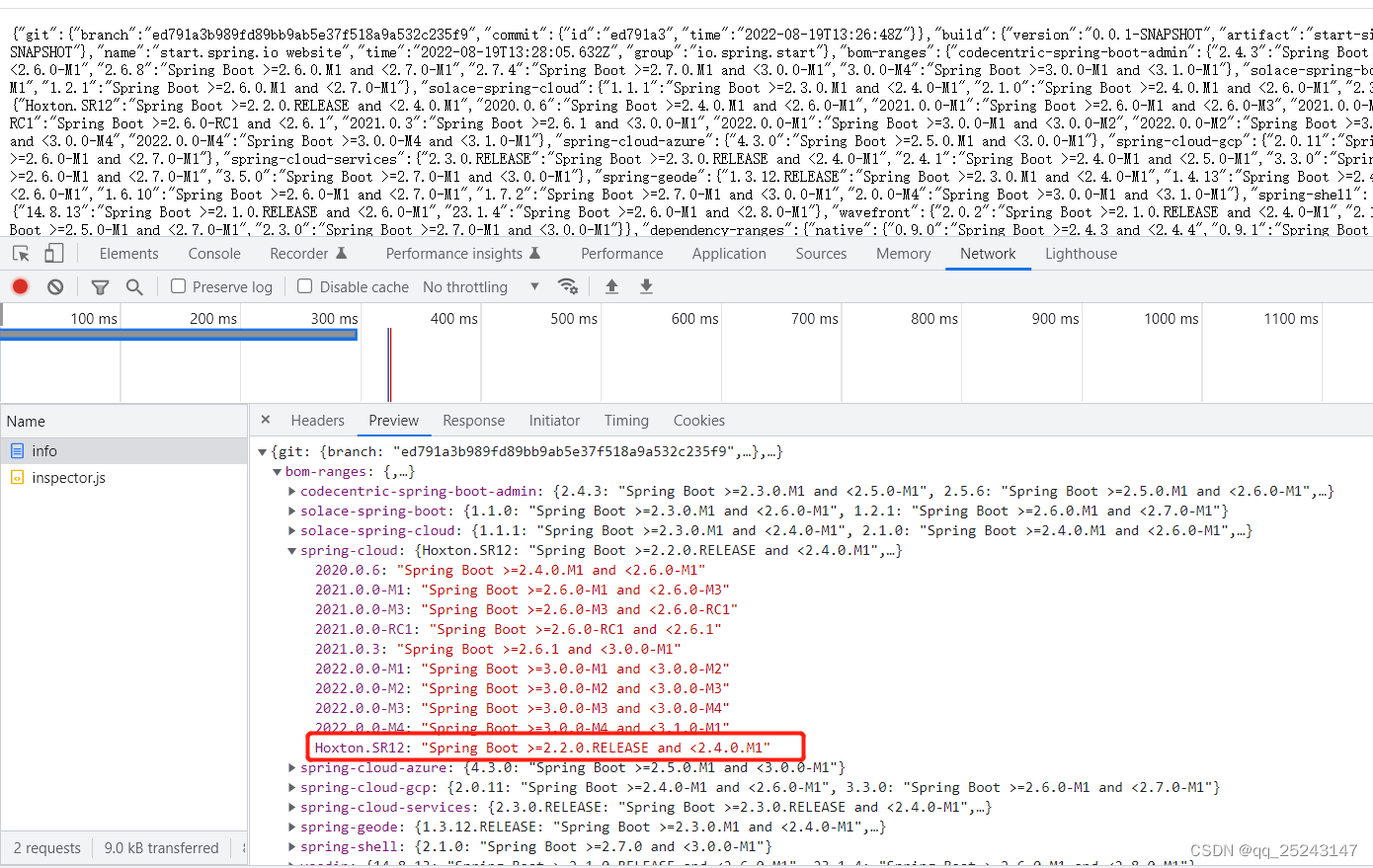Screen dimensions: 1373x868
Task: Open the Memory panel
Action: [x=903, y=254]
